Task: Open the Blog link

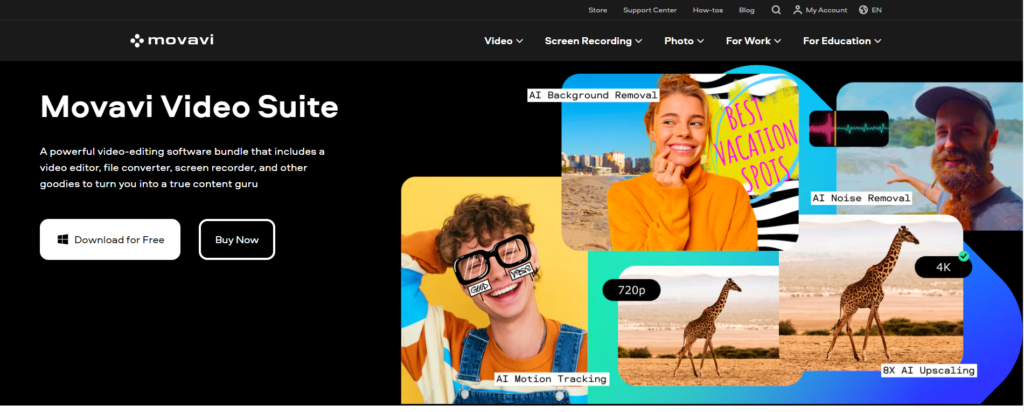Action: click(746, 10)
